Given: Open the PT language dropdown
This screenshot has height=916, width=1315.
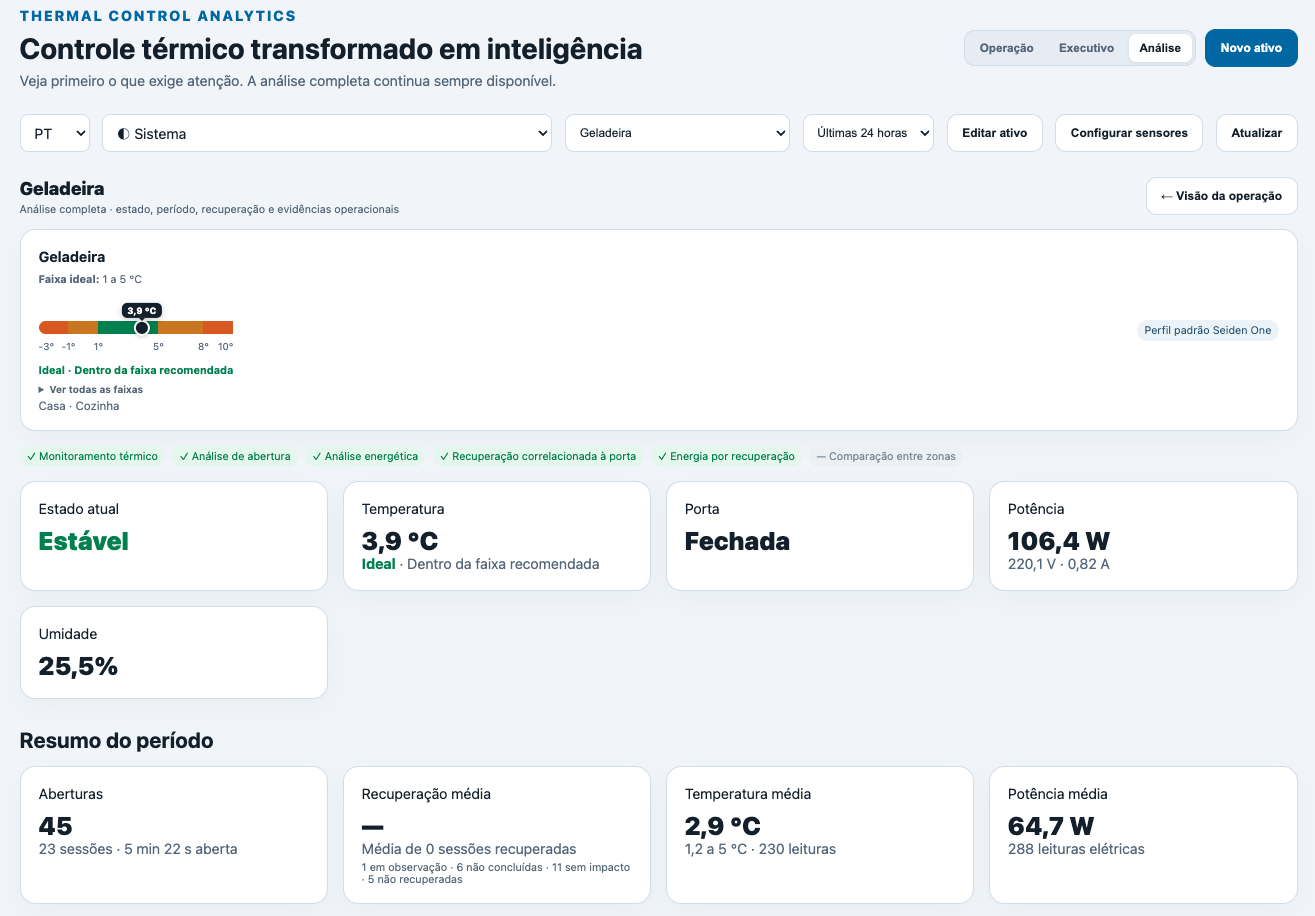Looking at the screenshot, I should pos(55,133).
